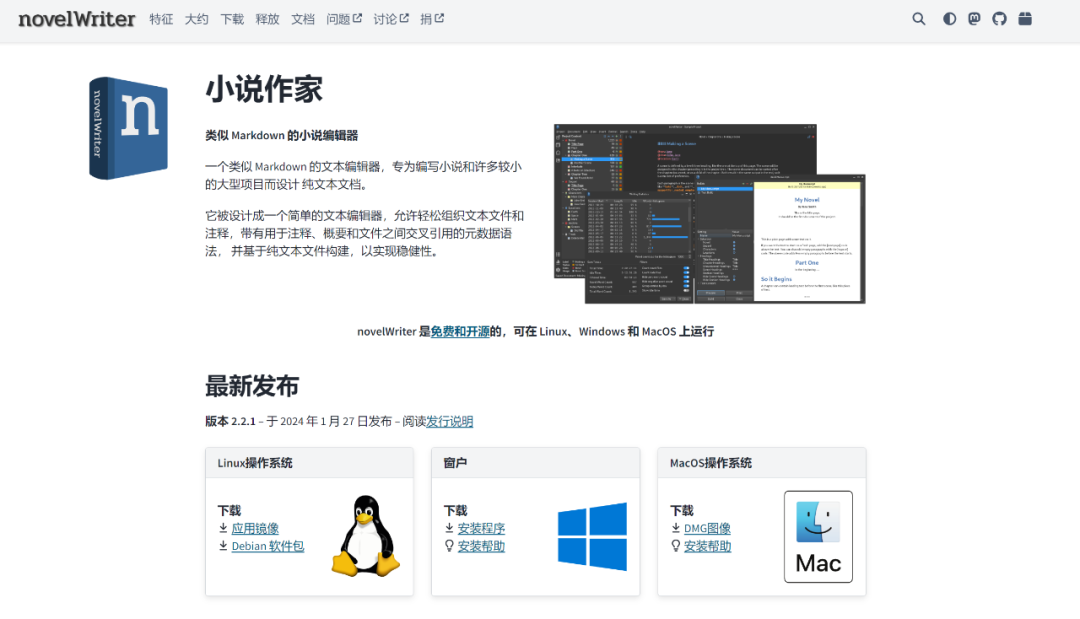Open the 捐 external link
This screenshot has height=619, width=1080.
tap(432, 19)
